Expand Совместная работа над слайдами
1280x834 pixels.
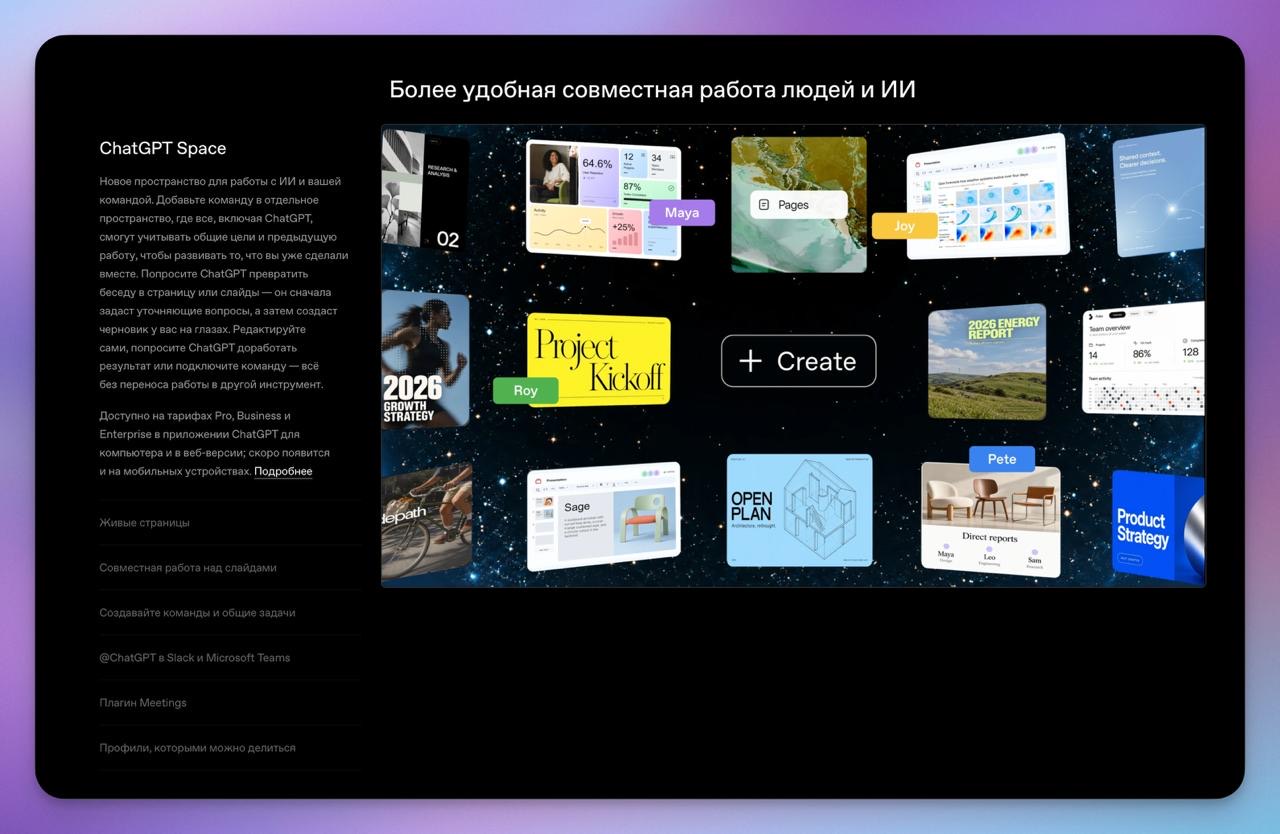(229, 568)
